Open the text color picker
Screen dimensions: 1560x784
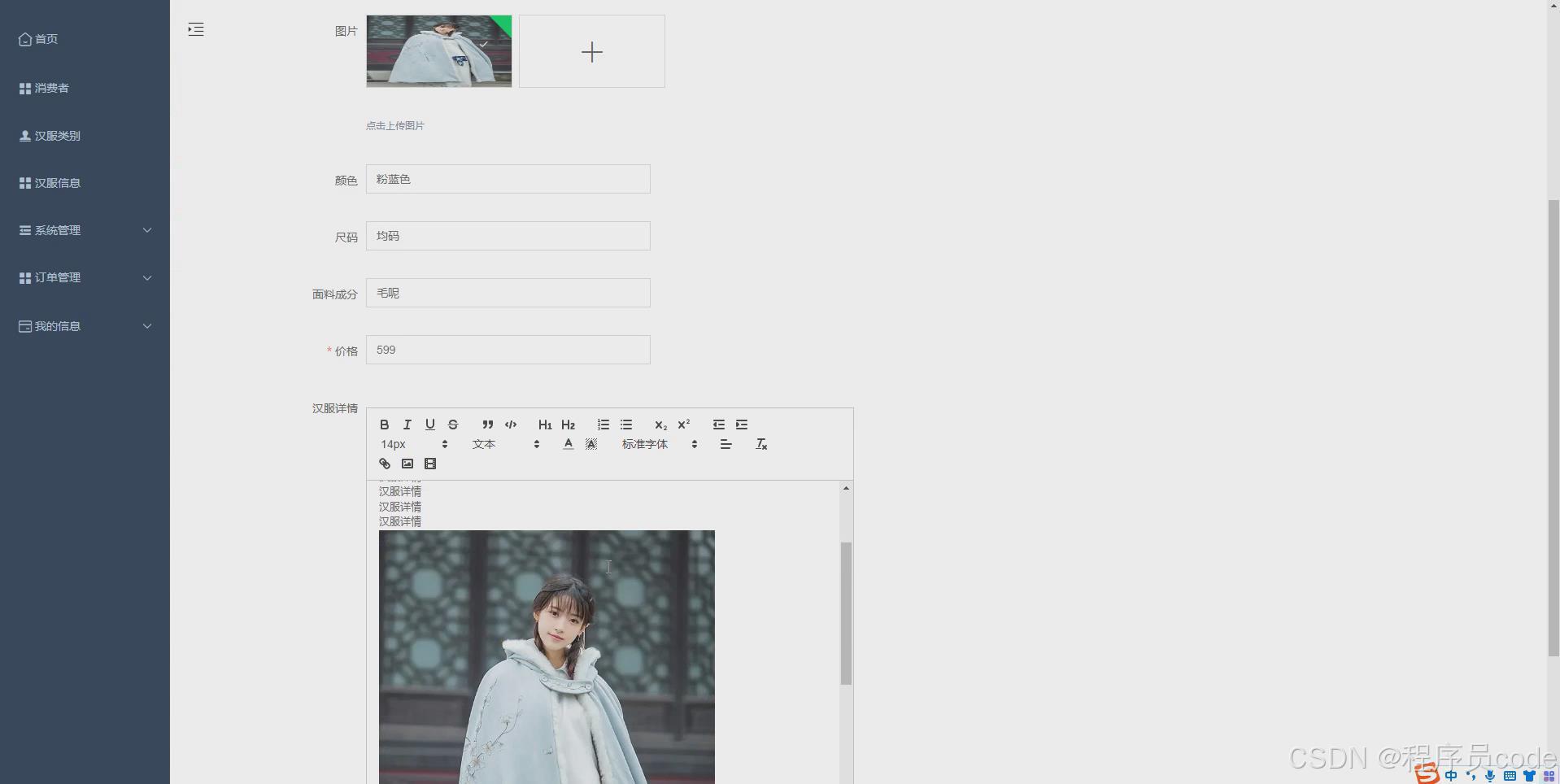click(x=568, y=444)
